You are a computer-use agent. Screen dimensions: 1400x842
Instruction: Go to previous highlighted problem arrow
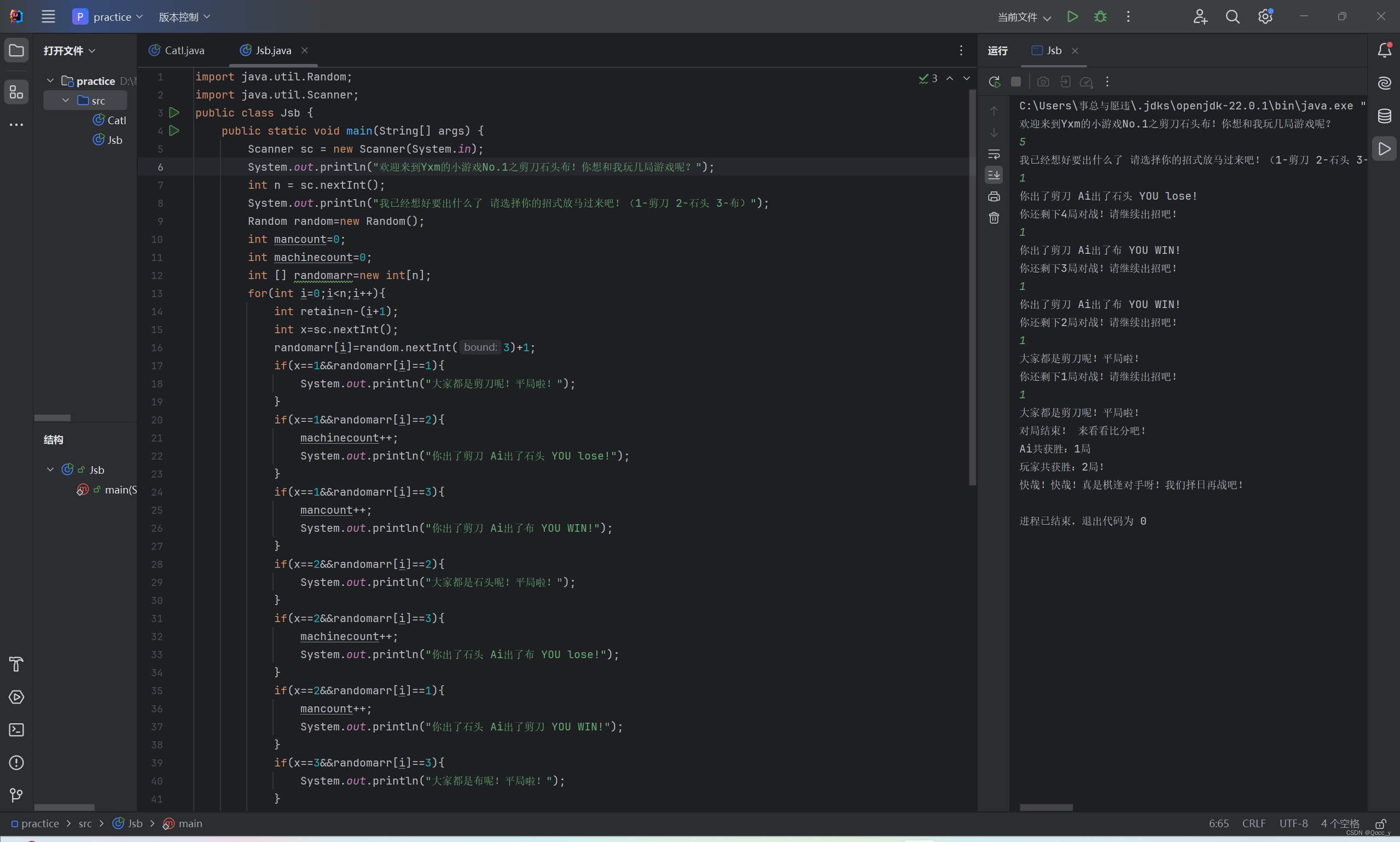tap(950, 78)
